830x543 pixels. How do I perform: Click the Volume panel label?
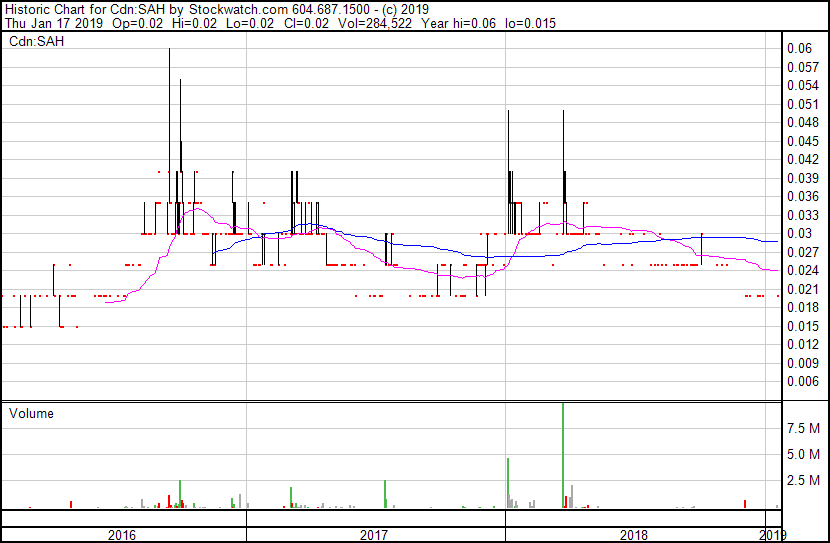(x=31, y=413)
